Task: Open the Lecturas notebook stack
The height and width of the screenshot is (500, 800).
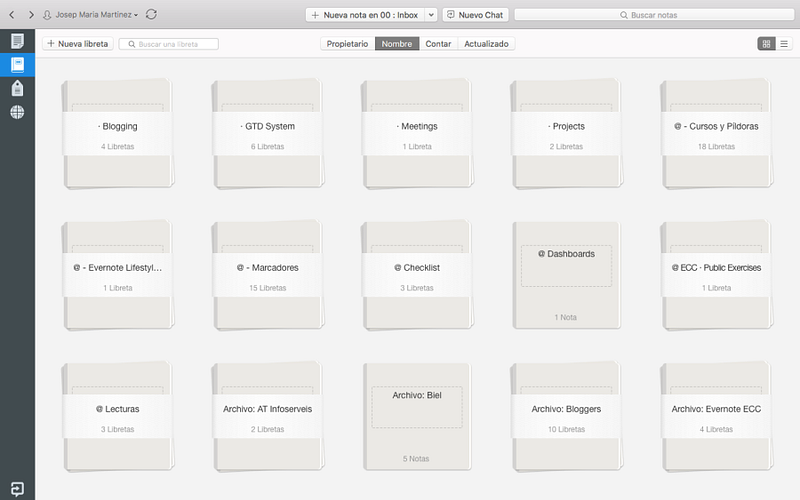Action: 118,416
